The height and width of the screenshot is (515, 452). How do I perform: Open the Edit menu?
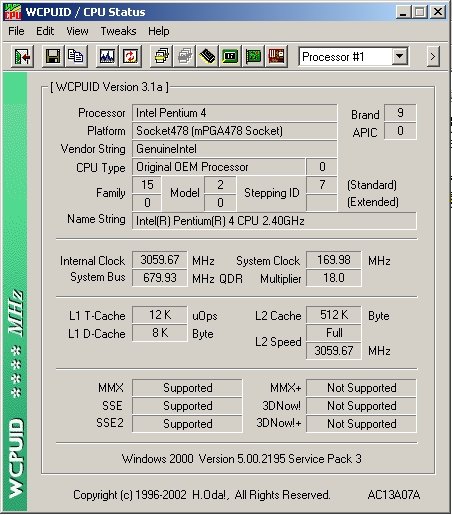[45, 31]
